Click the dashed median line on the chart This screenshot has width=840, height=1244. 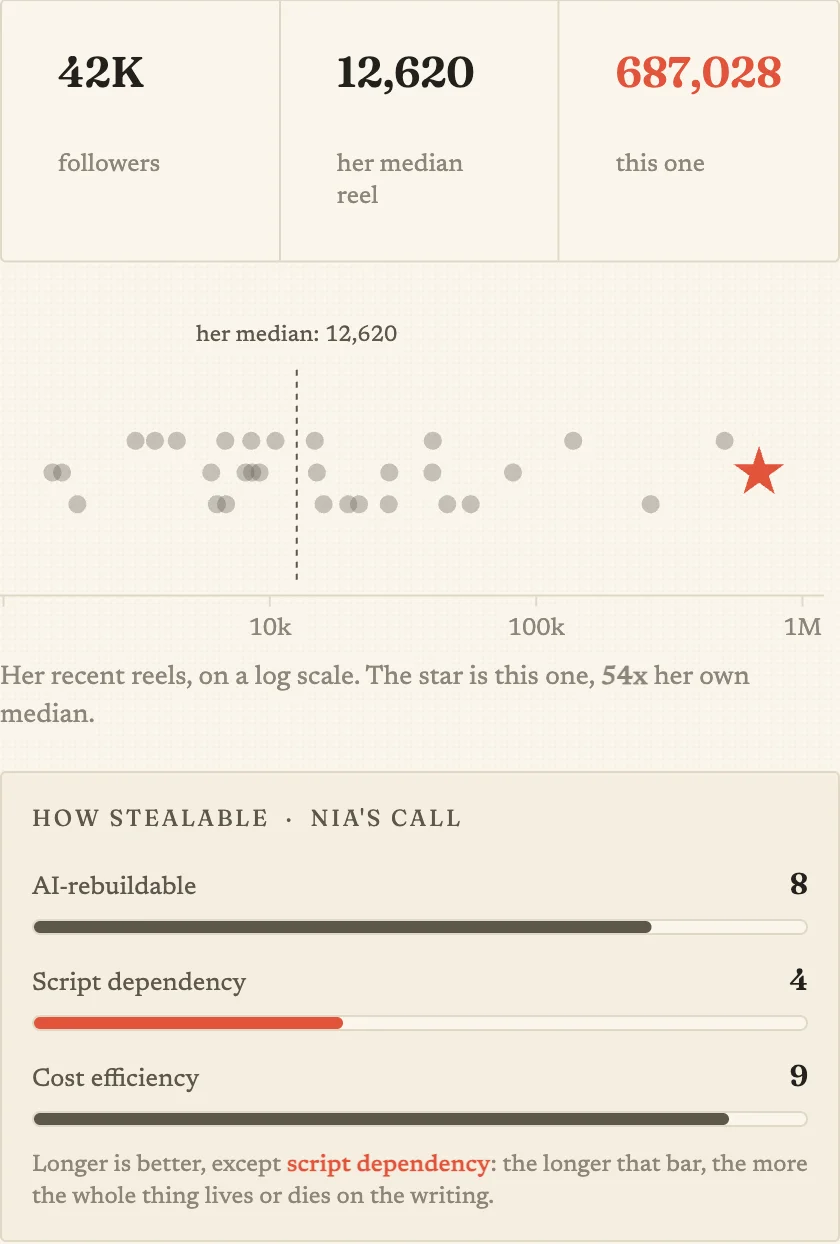[296, 474]
